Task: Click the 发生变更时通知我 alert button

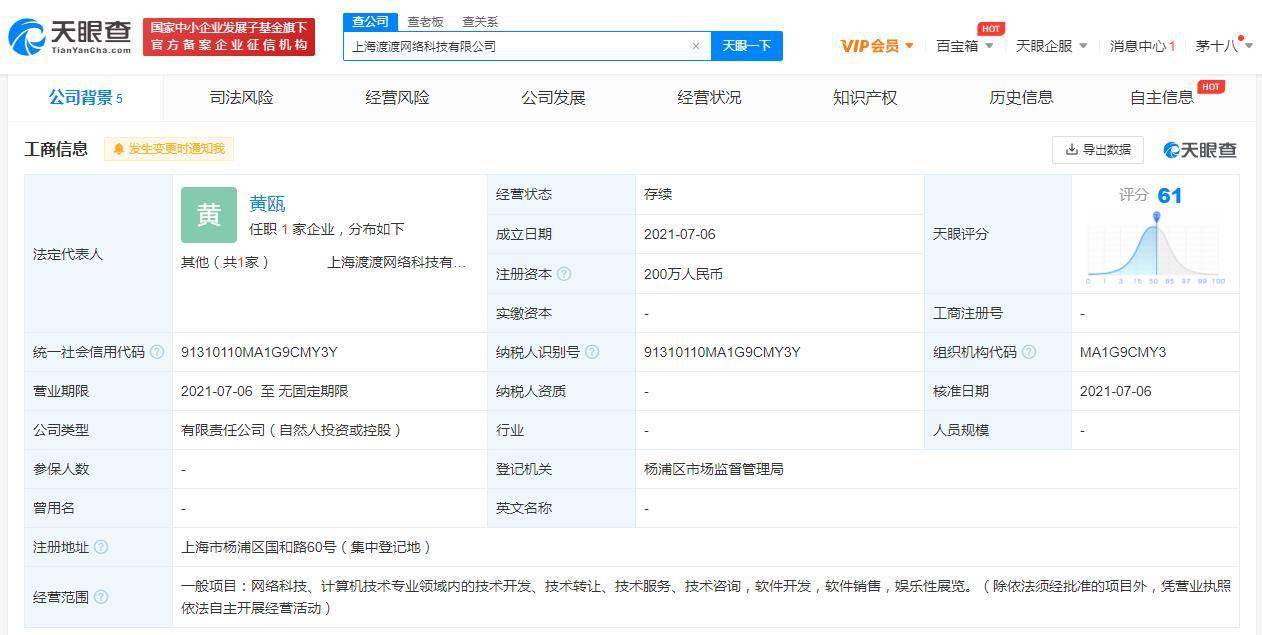Action: pyautogui.click(x=169, y=149)
